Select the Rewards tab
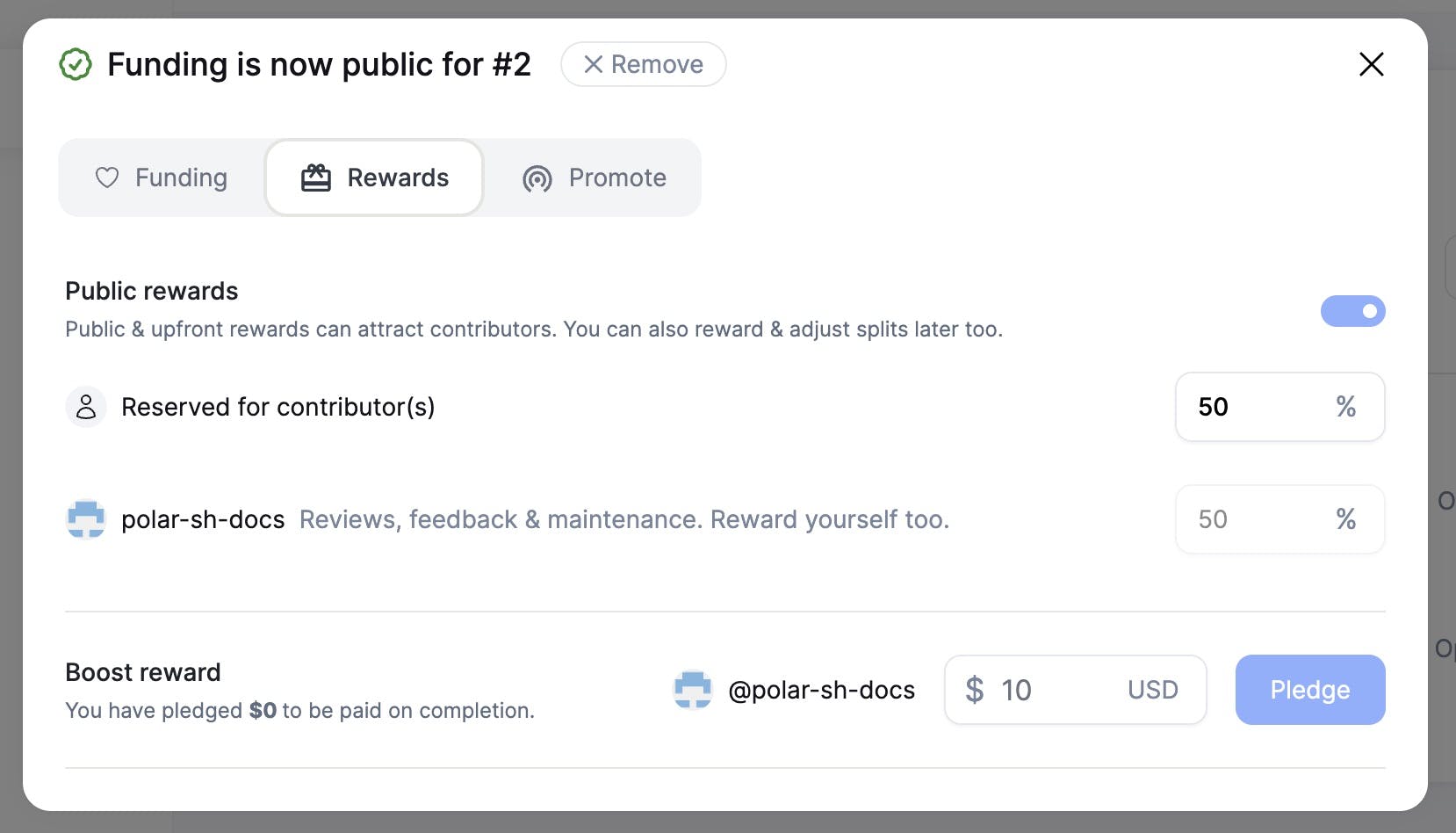The height and width of the screenshot is (833, 1456). 375,177
